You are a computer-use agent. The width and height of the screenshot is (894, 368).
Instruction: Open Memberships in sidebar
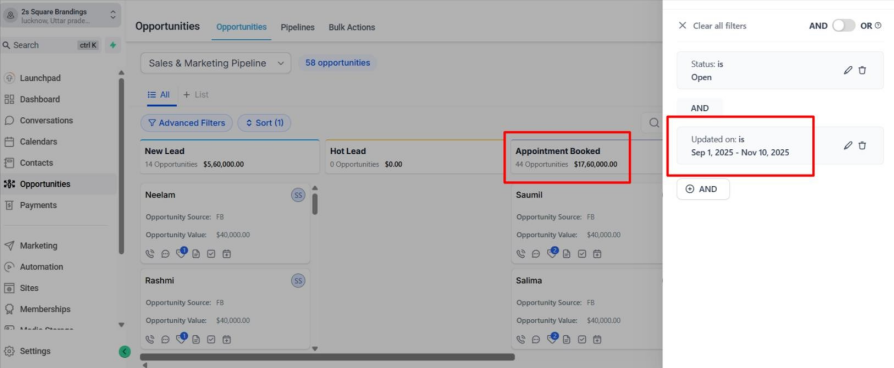coord(45,309)
